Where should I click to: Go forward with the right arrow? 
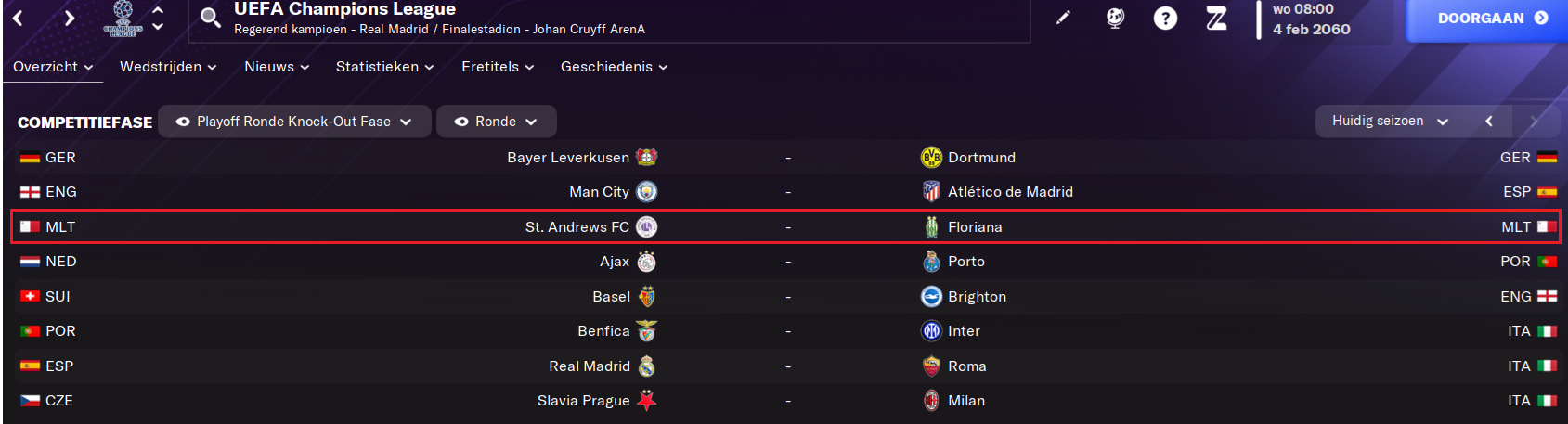70,18
